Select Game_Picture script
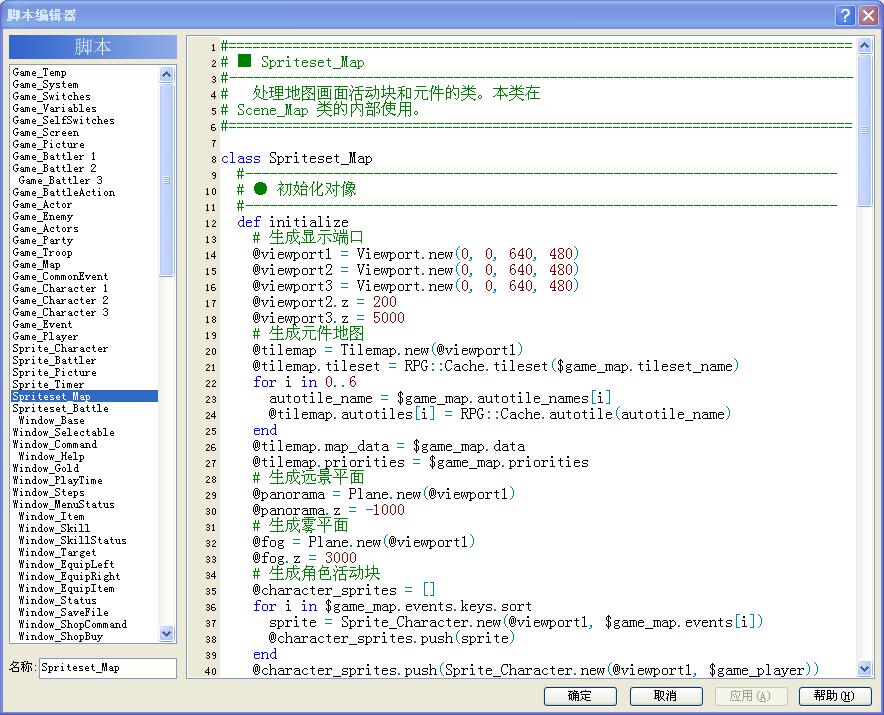884x715 pixels. tap(48, 144)
